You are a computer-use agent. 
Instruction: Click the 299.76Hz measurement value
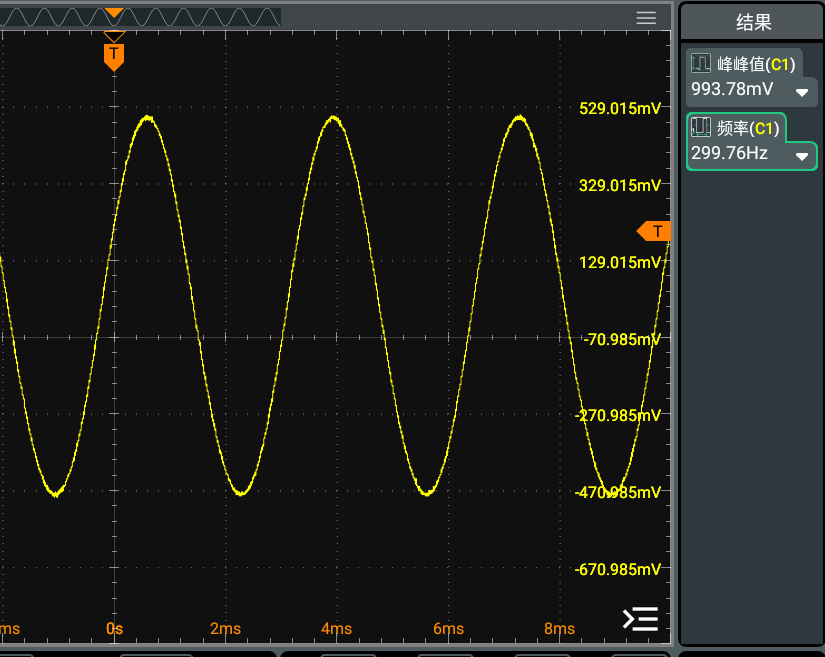[730, 154]
